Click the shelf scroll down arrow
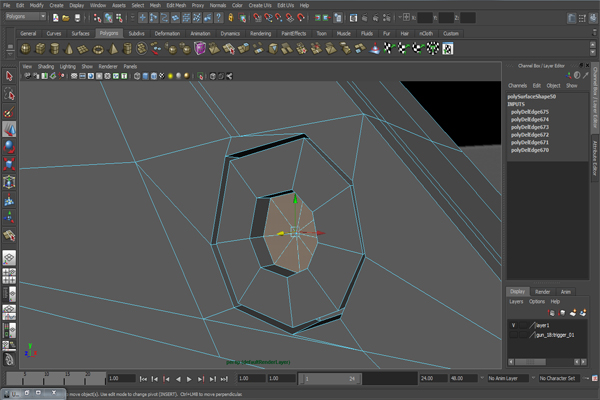The width and height of the screenshot is (600, 400). [593, 53]
